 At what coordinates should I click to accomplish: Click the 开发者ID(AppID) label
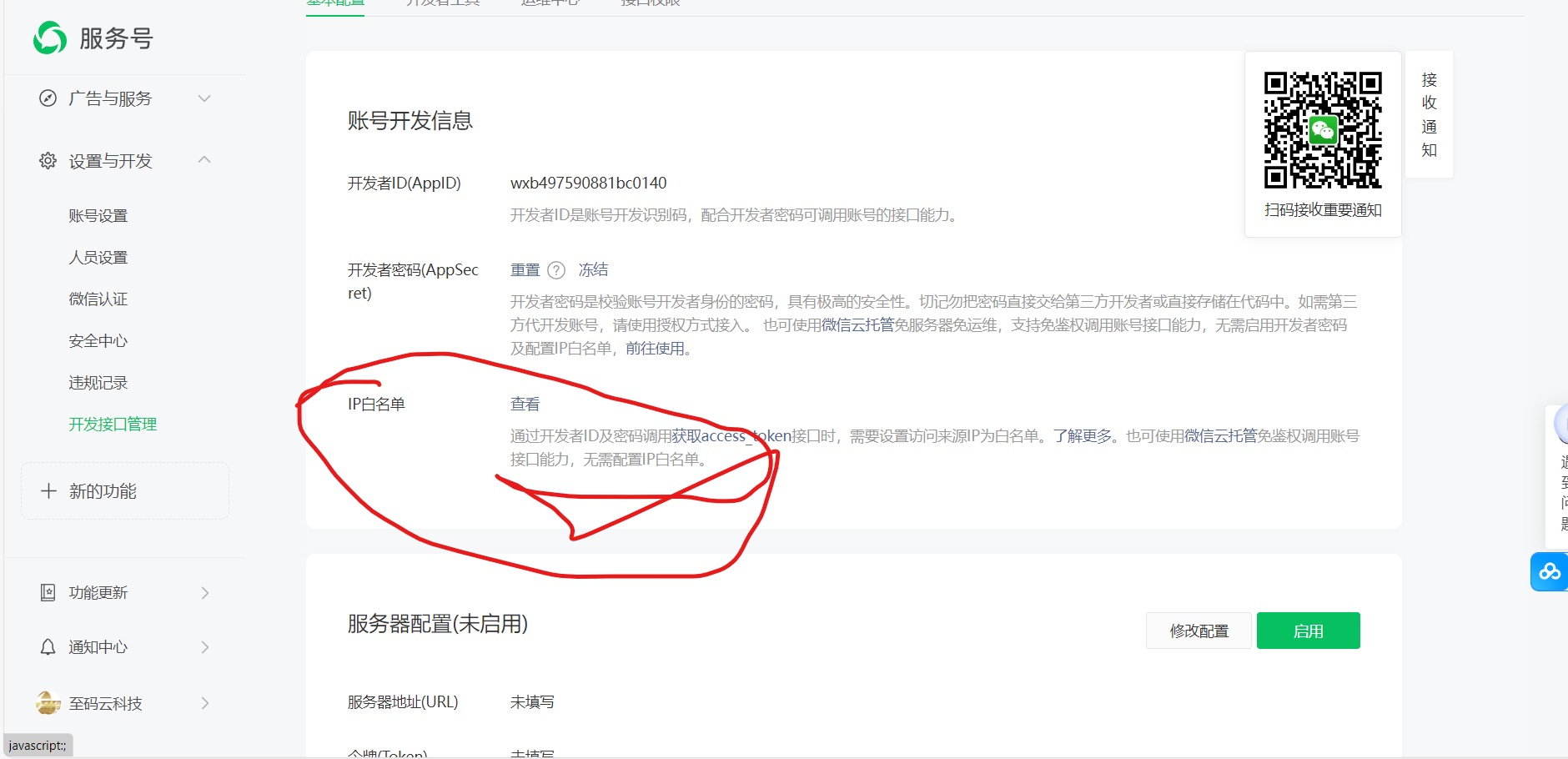pos(405,183)
